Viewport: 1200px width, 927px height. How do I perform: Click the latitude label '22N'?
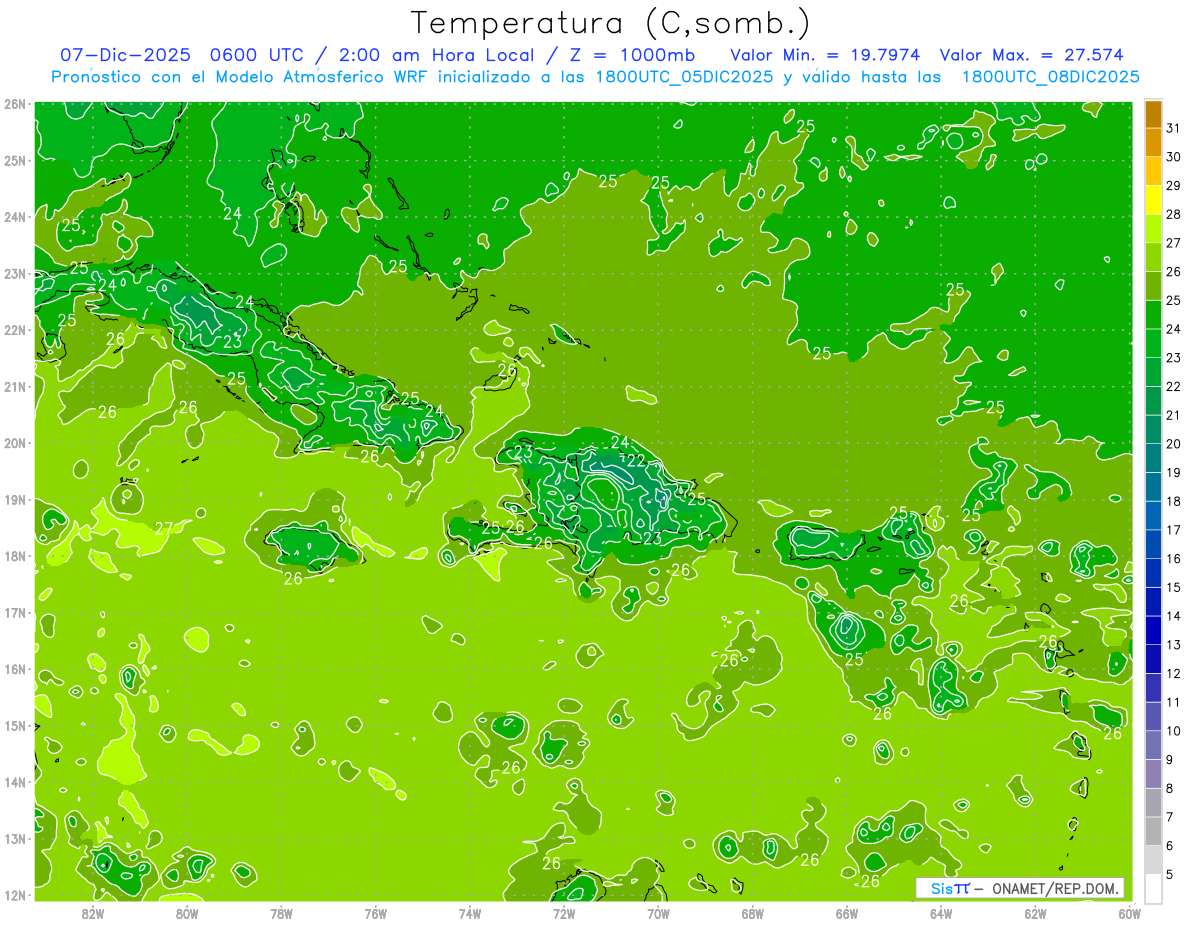[x=15, y=330]
